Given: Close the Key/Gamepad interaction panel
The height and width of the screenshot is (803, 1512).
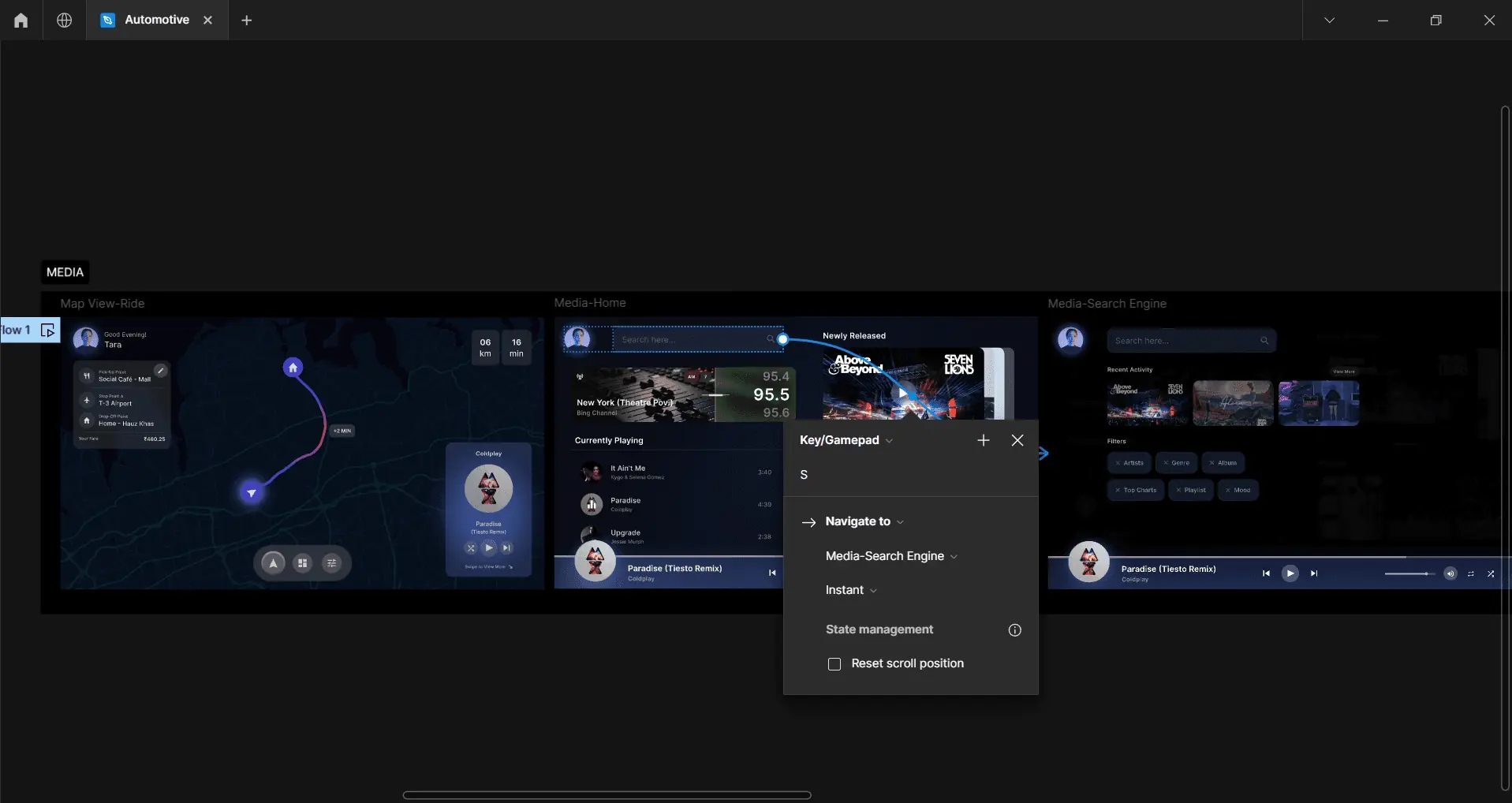Looking at the screenshot, I should click(x=1017, y=440).
